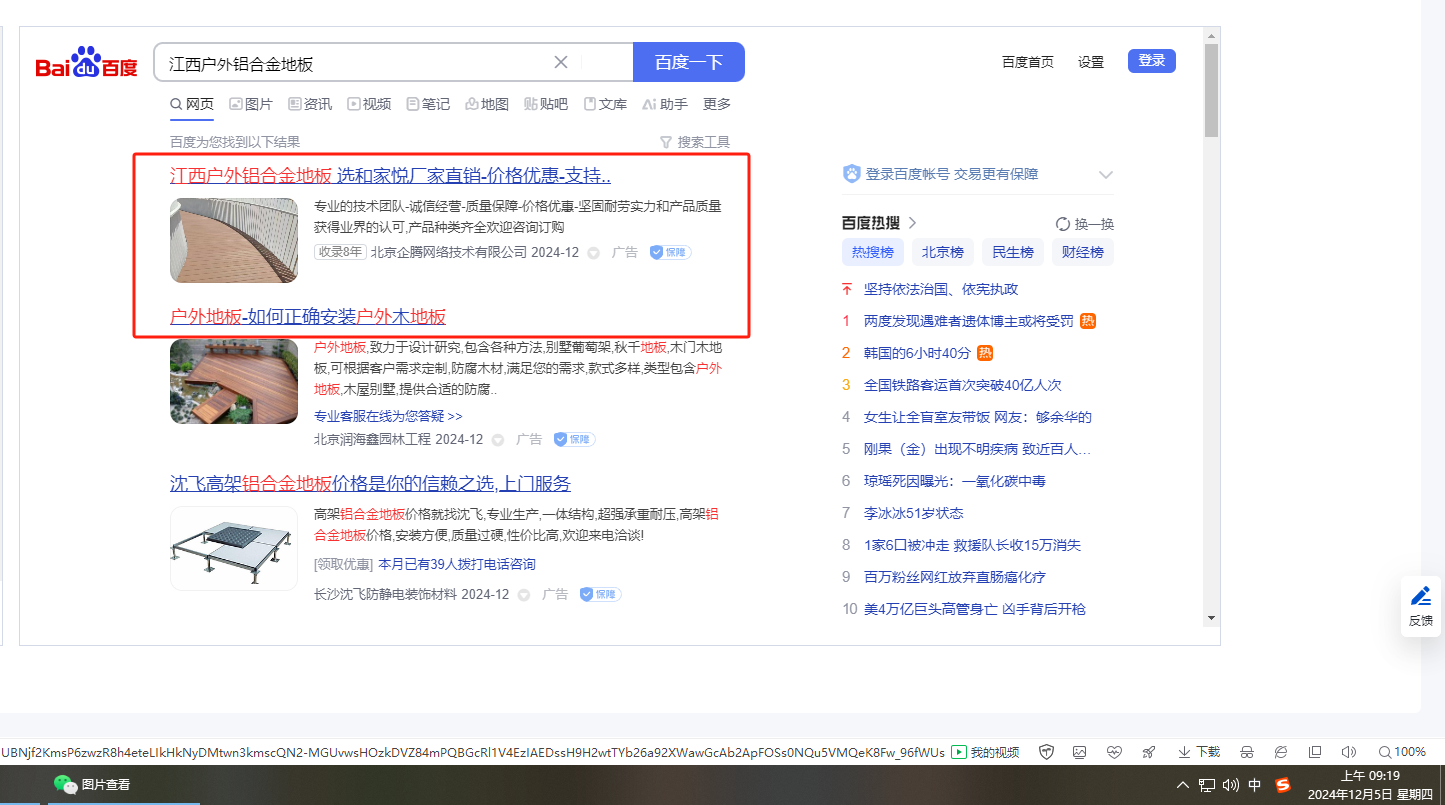Screen dimensions: 1445x805
Task: Click the heartbeat health-check icon in status bar
Action: pyautogui.click(x=1115, y=752)
